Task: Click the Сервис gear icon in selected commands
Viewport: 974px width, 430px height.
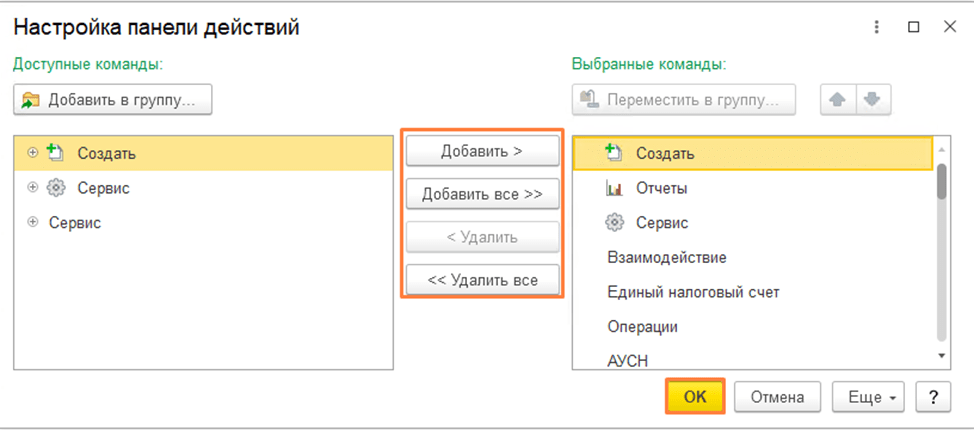Action: 615,223
